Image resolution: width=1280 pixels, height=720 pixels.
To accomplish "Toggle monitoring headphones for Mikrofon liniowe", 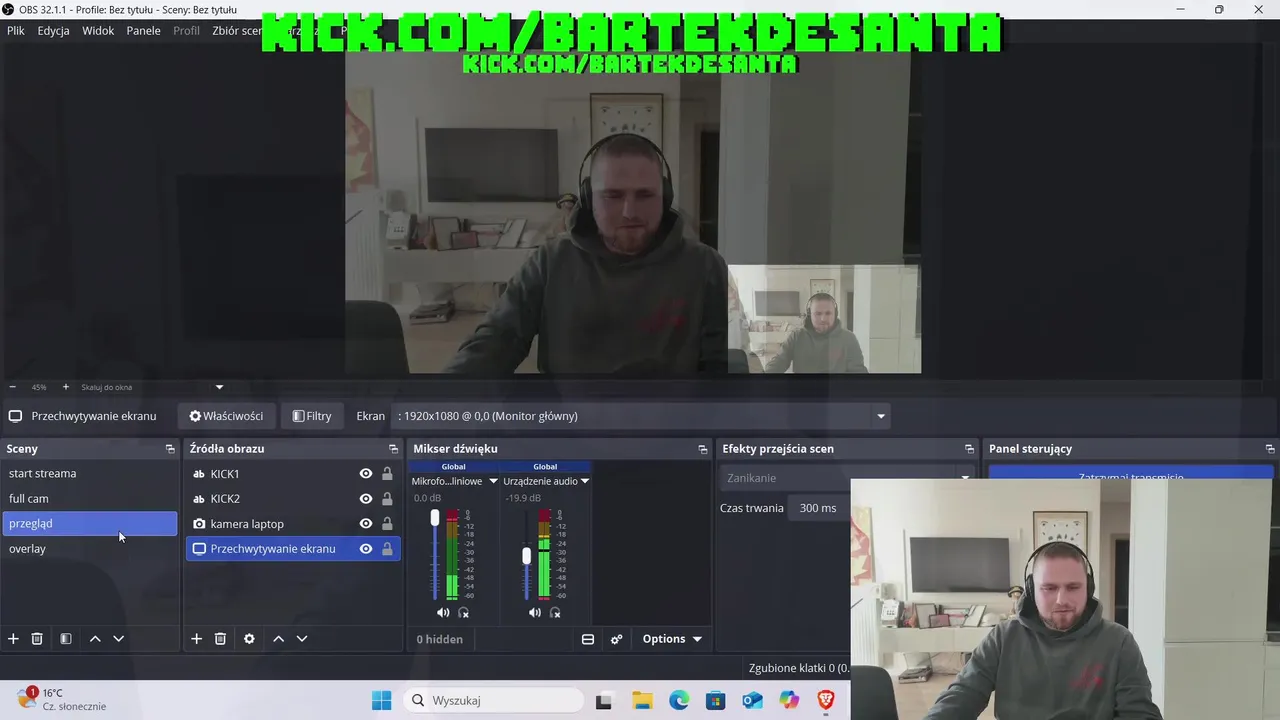I will (463, 612).
